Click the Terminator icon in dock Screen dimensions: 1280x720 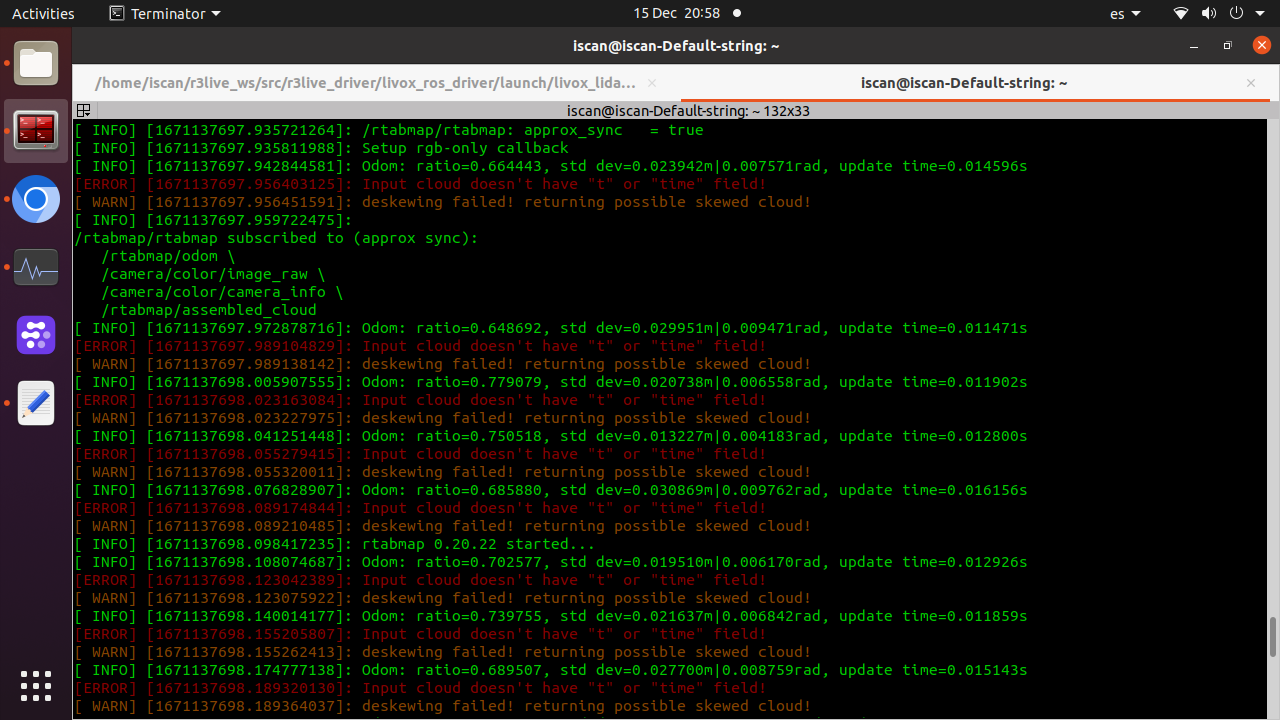pyautogui.click(x=36, y=130)
